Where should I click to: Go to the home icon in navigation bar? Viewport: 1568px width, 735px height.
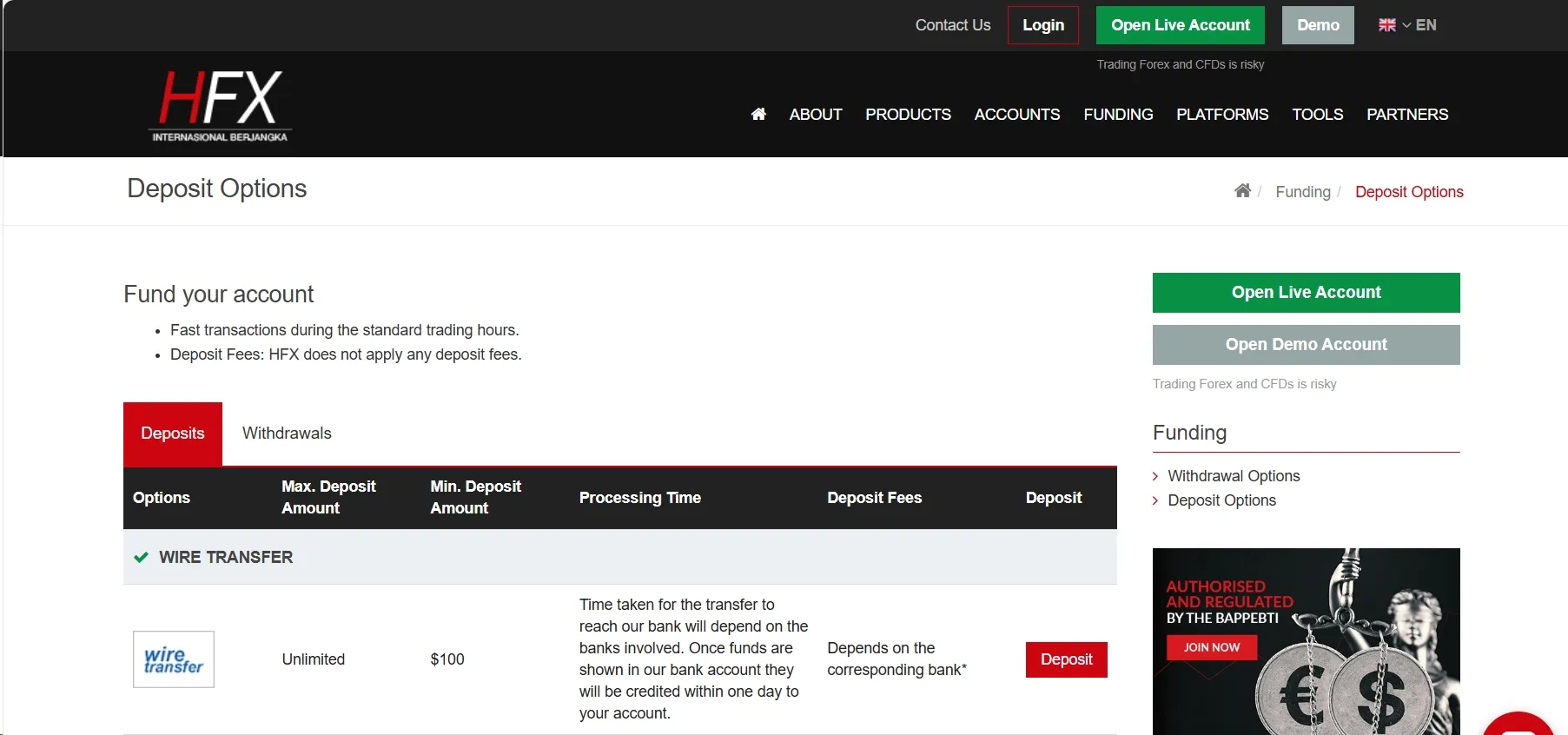758,114
